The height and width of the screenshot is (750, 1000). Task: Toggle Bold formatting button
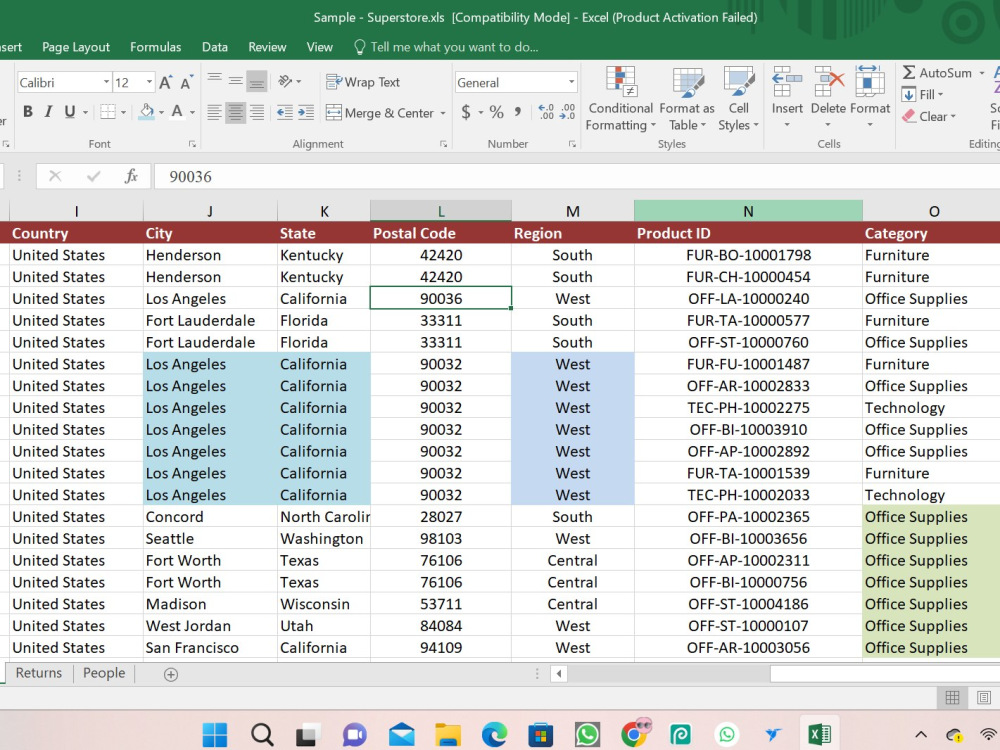28,112
